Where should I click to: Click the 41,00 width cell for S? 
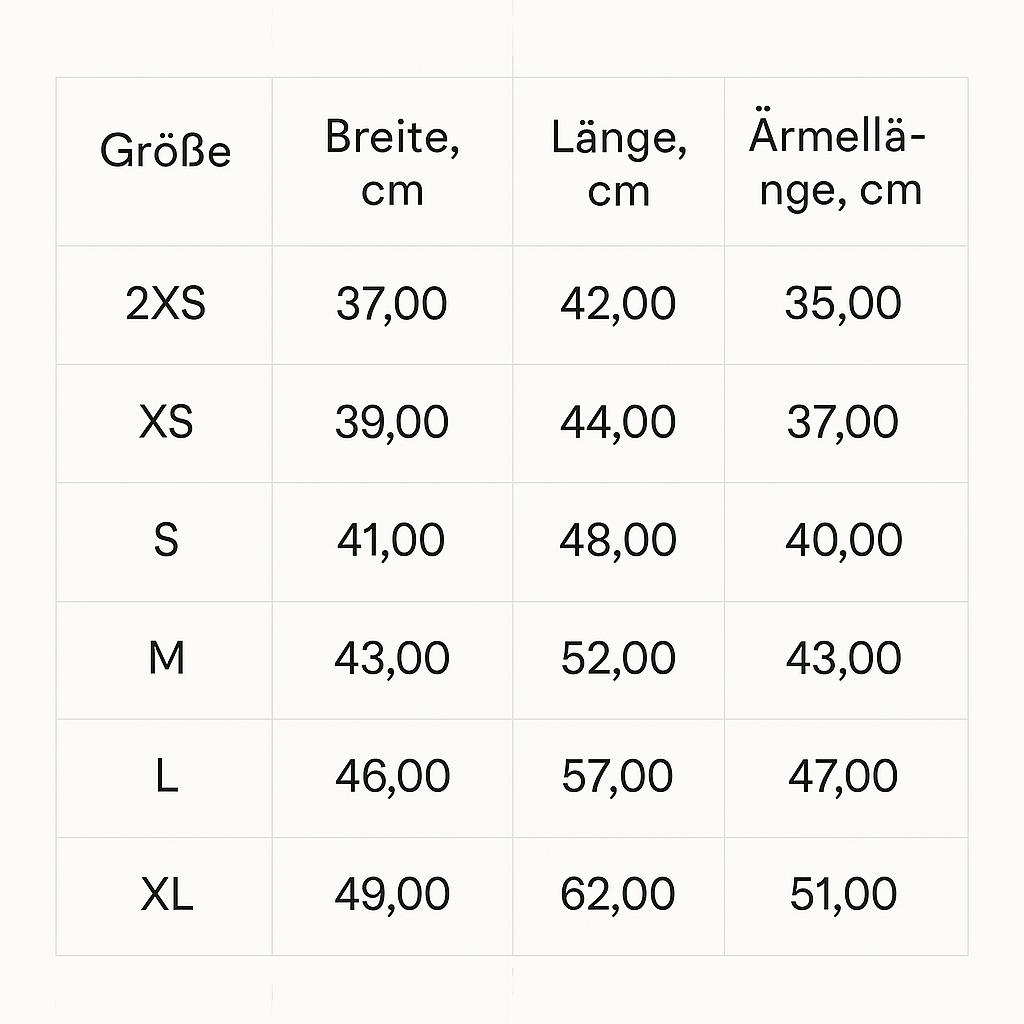coord(391,540)
